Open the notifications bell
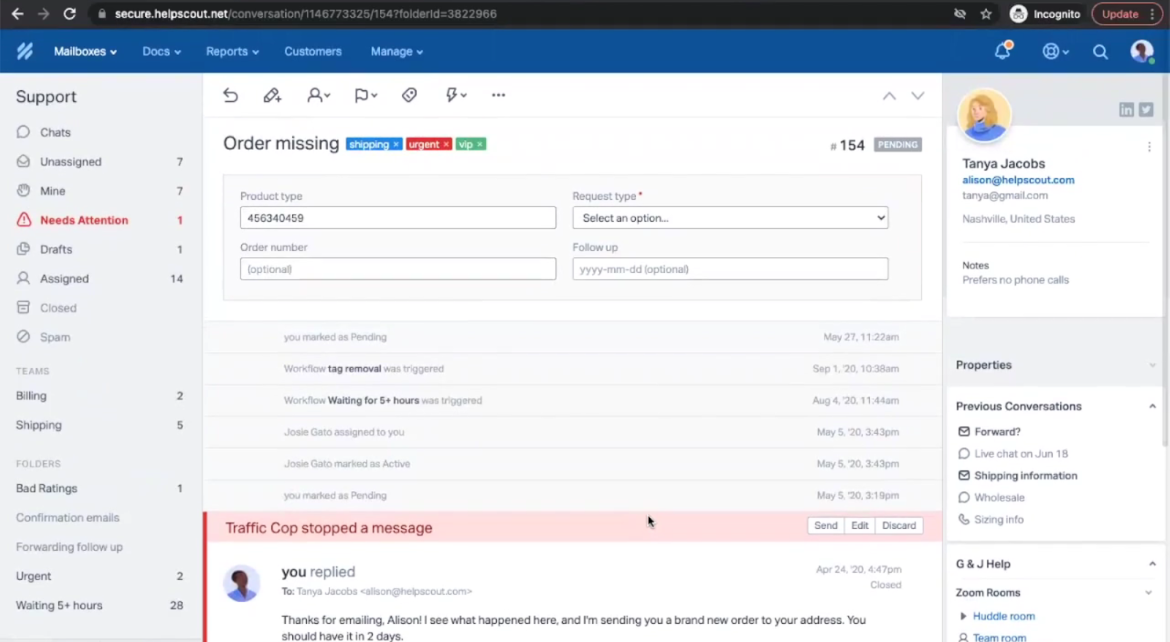This screenshot has height=642, width=1170. coord(1002,51)
